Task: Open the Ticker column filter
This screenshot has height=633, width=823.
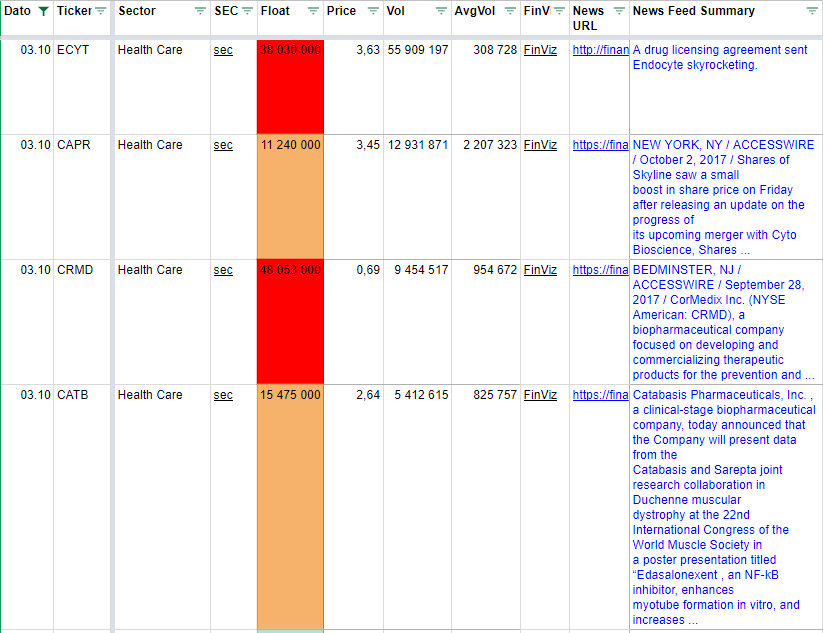Action: [x=100, y=11]
